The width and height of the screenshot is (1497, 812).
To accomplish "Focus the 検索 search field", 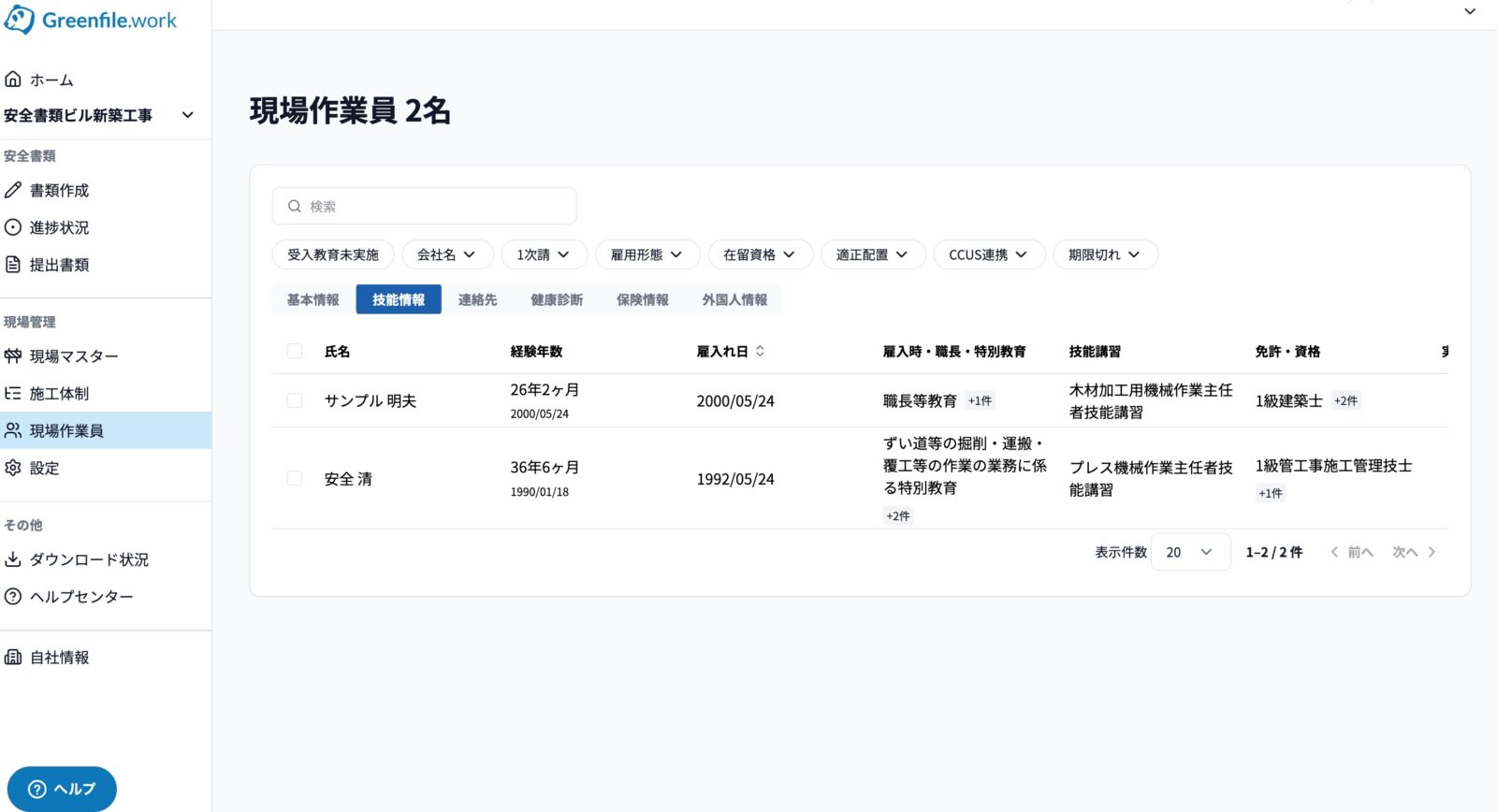I will tap(424, 206).
